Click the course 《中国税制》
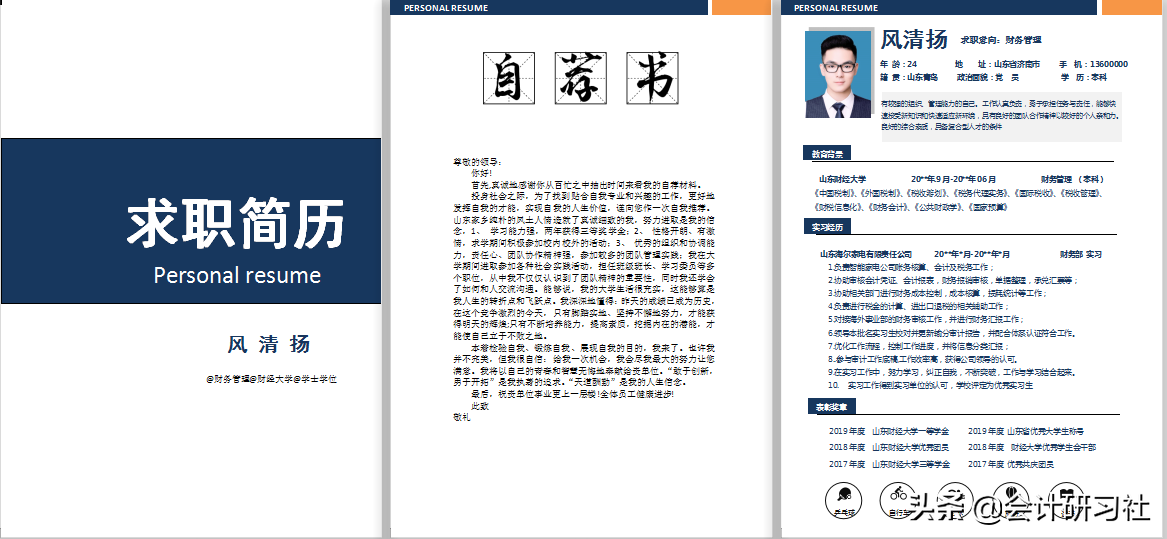Screen dimensions: 1167x539 [836, 193]
